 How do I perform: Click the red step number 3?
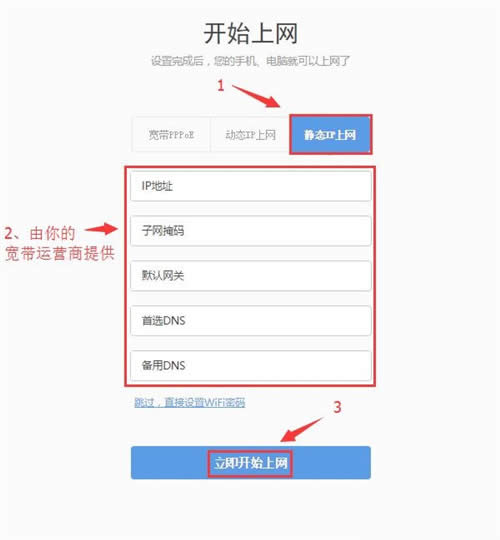click(x=337, y=407)
